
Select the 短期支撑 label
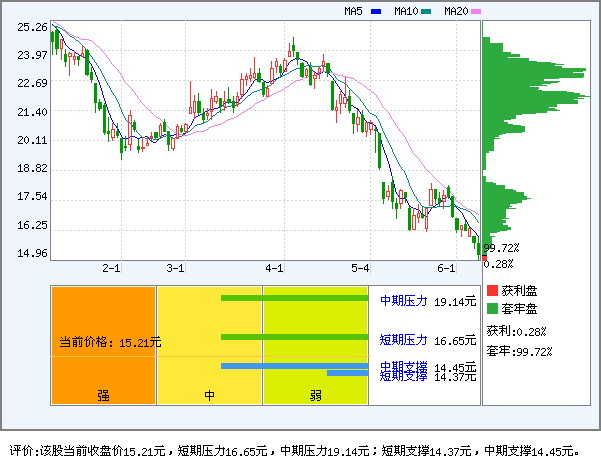pyautogui.click(x=403, y=376)
